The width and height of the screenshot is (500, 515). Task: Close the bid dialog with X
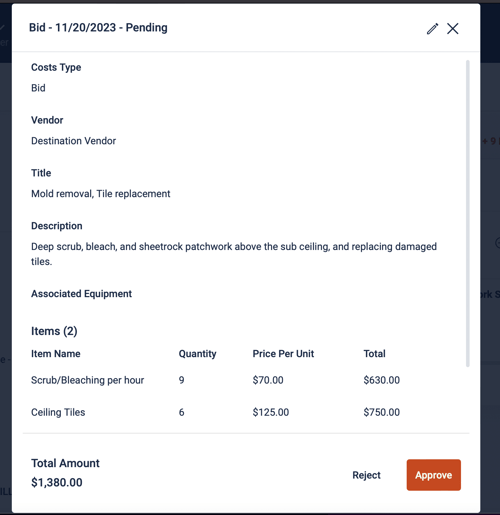(x=453, y=29)
